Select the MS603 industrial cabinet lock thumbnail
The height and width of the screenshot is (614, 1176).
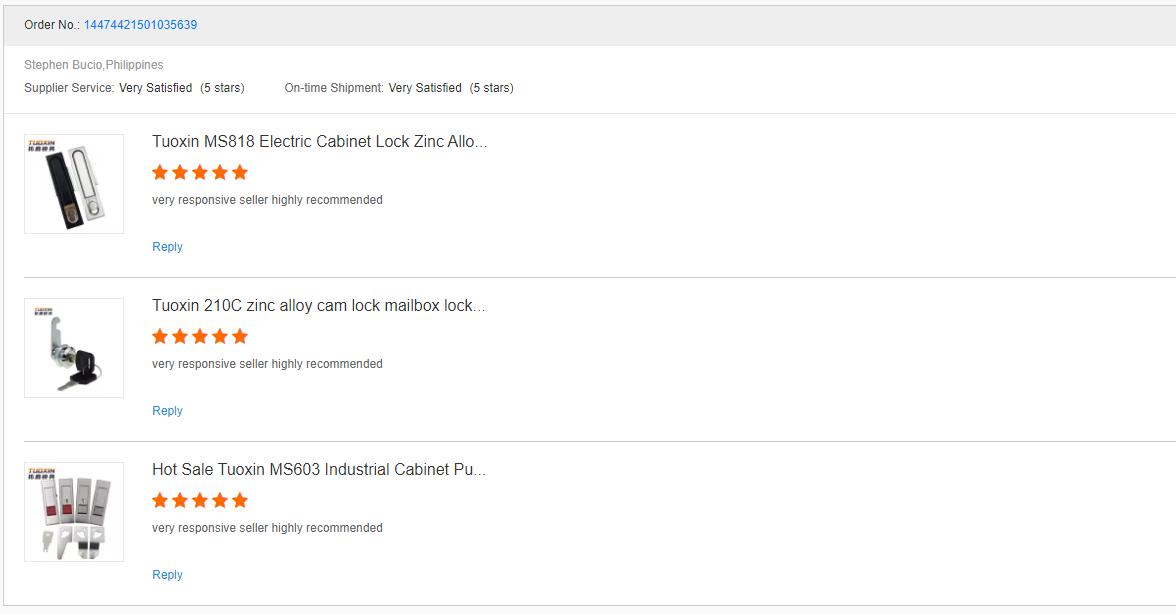click(74, 512)
